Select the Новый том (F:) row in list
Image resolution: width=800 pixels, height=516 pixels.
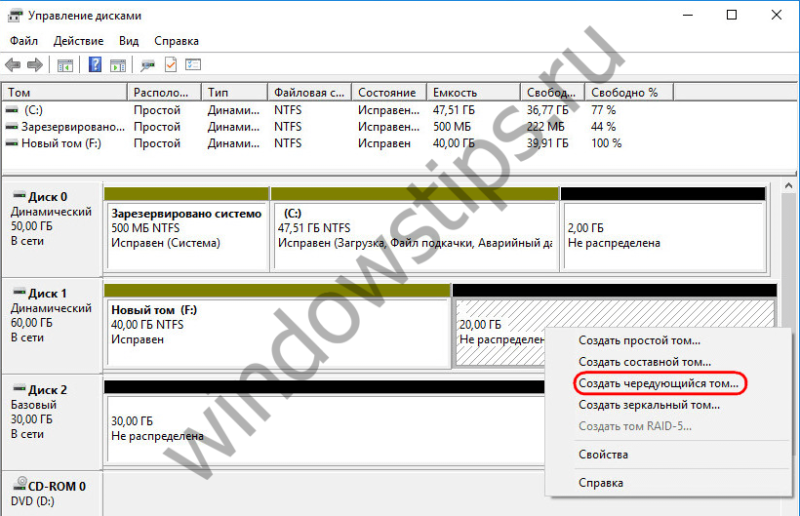coord(60,143)
